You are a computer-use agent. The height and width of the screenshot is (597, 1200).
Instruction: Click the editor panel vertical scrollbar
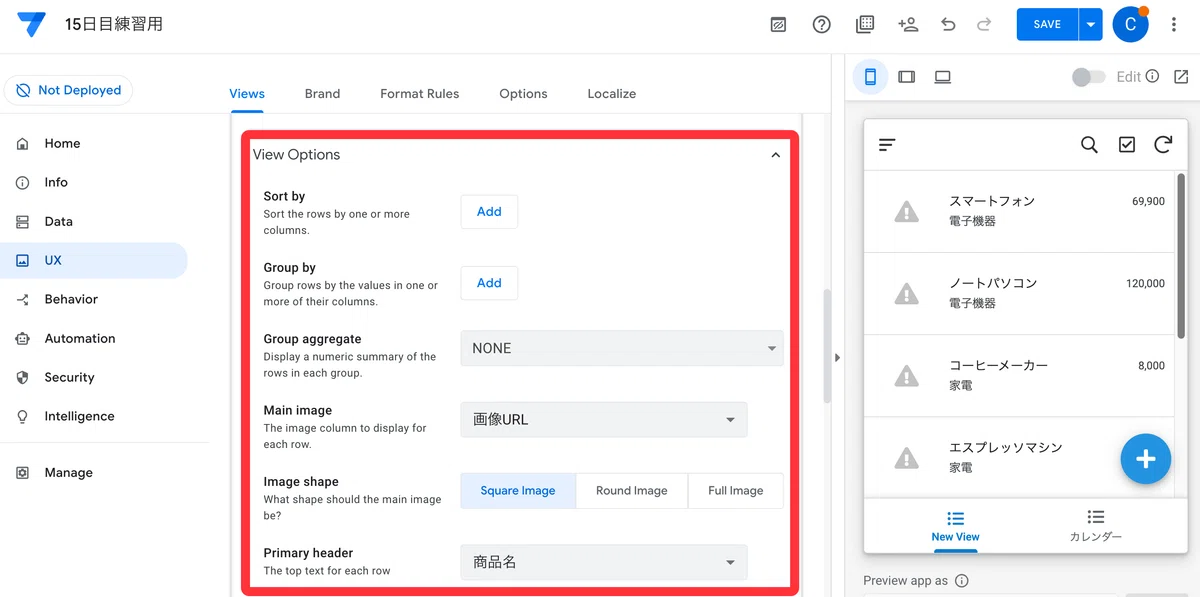pyautogui.click(x=827, y=346)
